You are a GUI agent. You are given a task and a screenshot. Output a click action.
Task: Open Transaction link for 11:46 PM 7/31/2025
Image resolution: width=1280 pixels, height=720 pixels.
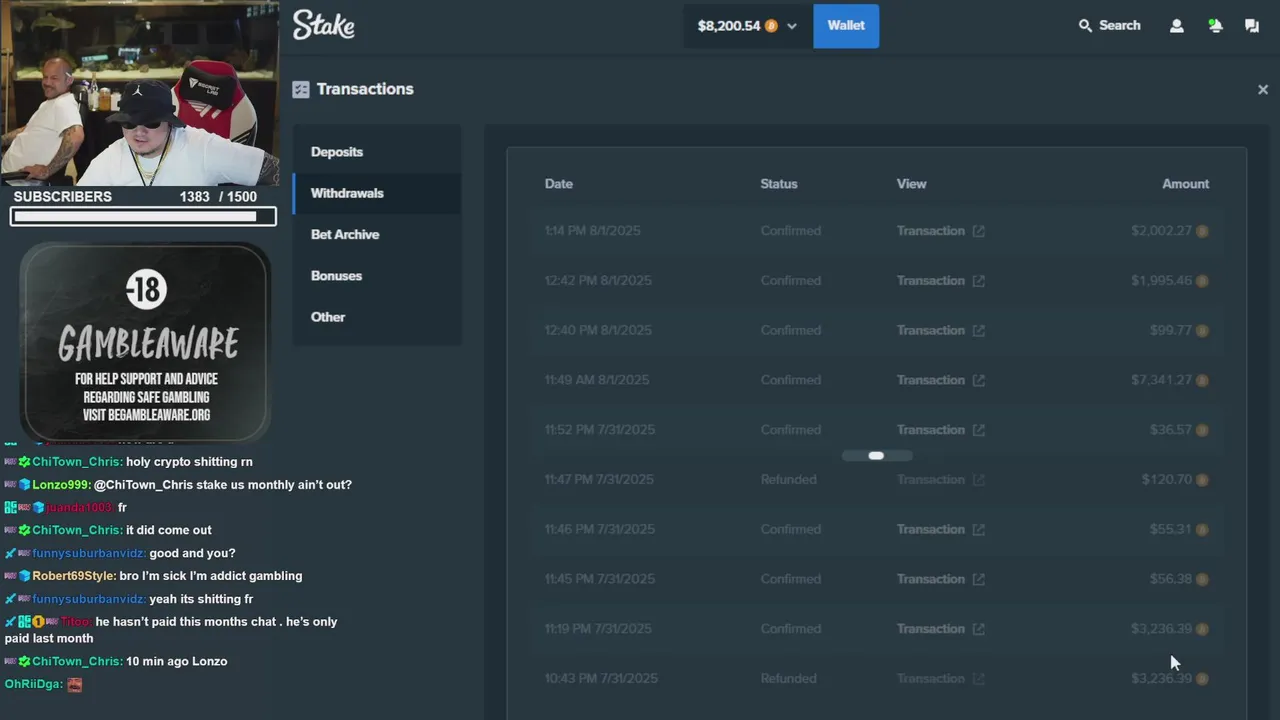coord(940,529)
